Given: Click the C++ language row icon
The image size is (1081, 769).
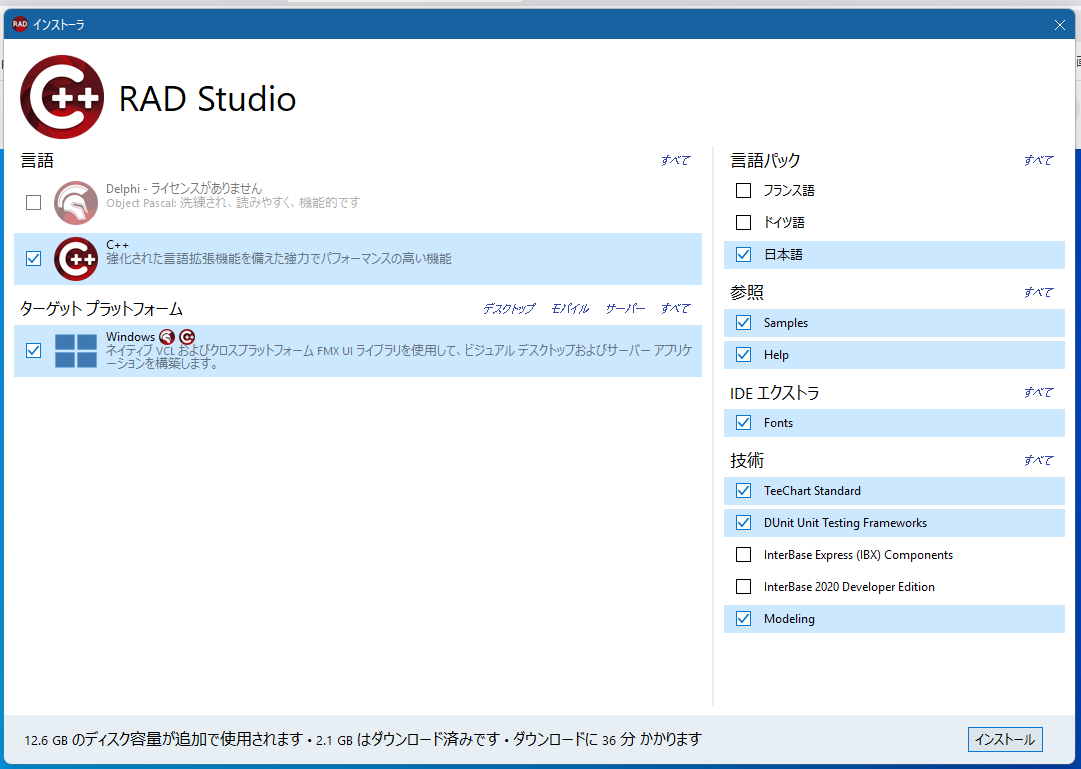Looking at the screenshot, I should (x=76, y=259).
